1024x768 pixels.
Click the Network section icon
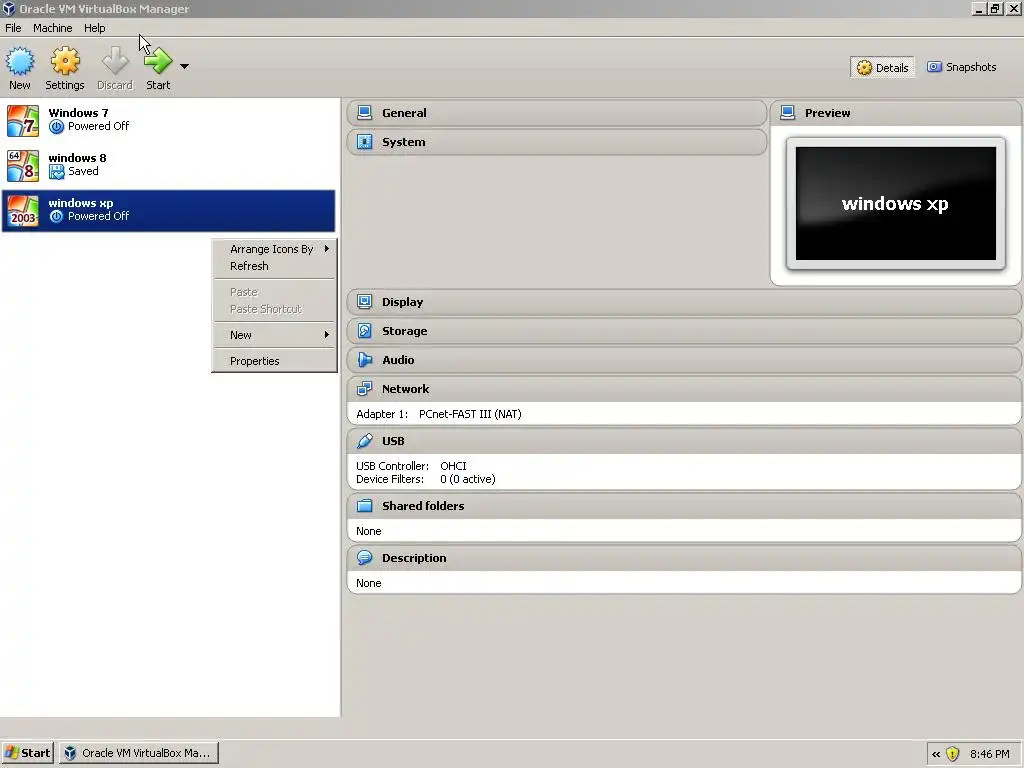(364, 389)
